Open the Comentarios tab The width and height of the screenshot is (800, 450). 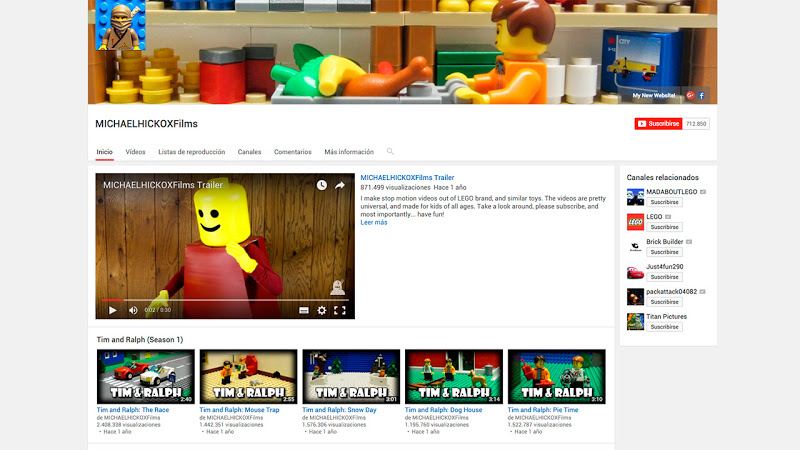click(292, 152)
